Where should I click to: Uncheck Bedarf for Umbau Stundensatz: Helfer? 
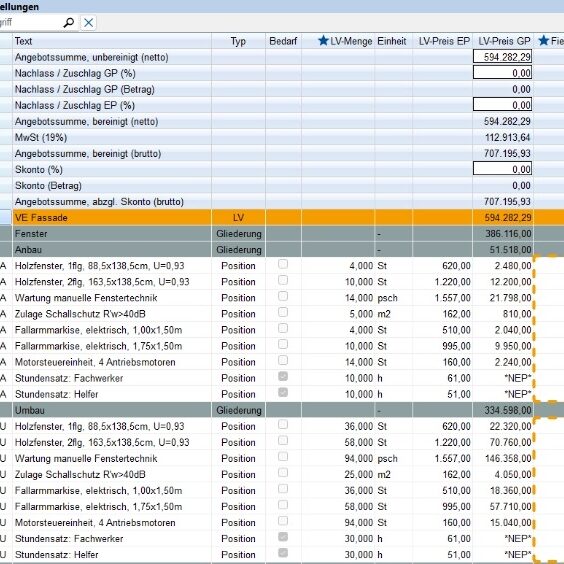coord(283,553)
